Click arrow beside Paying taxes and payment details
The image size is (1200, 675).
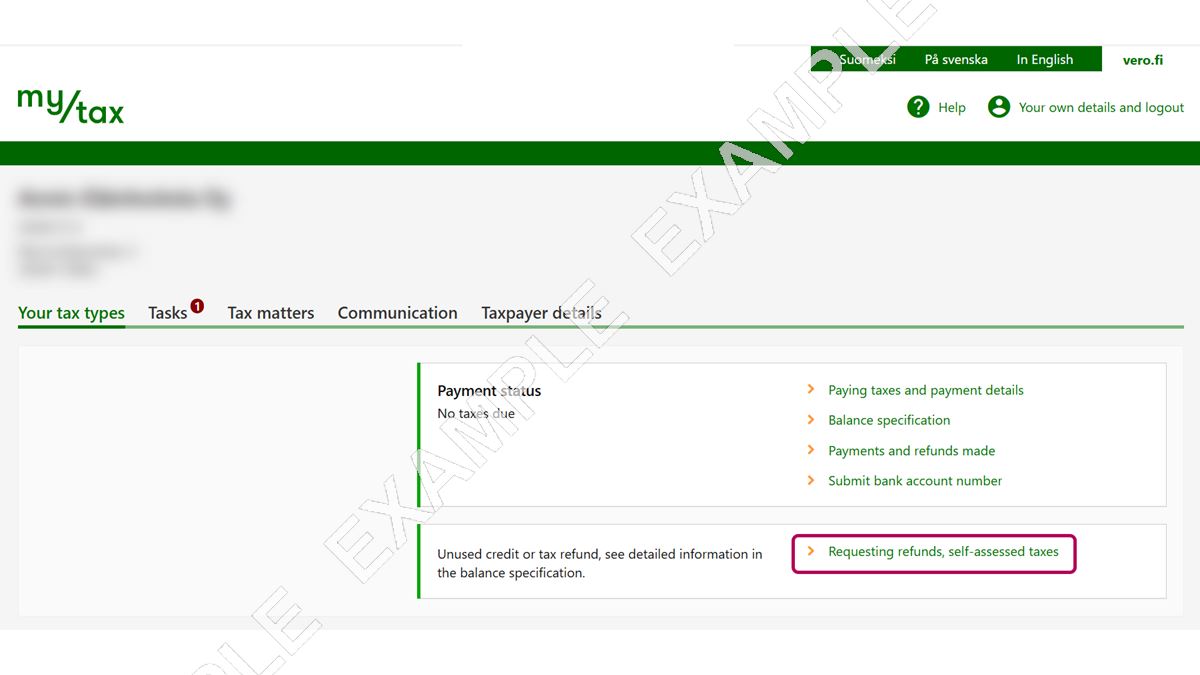click(x=811, y=390)
